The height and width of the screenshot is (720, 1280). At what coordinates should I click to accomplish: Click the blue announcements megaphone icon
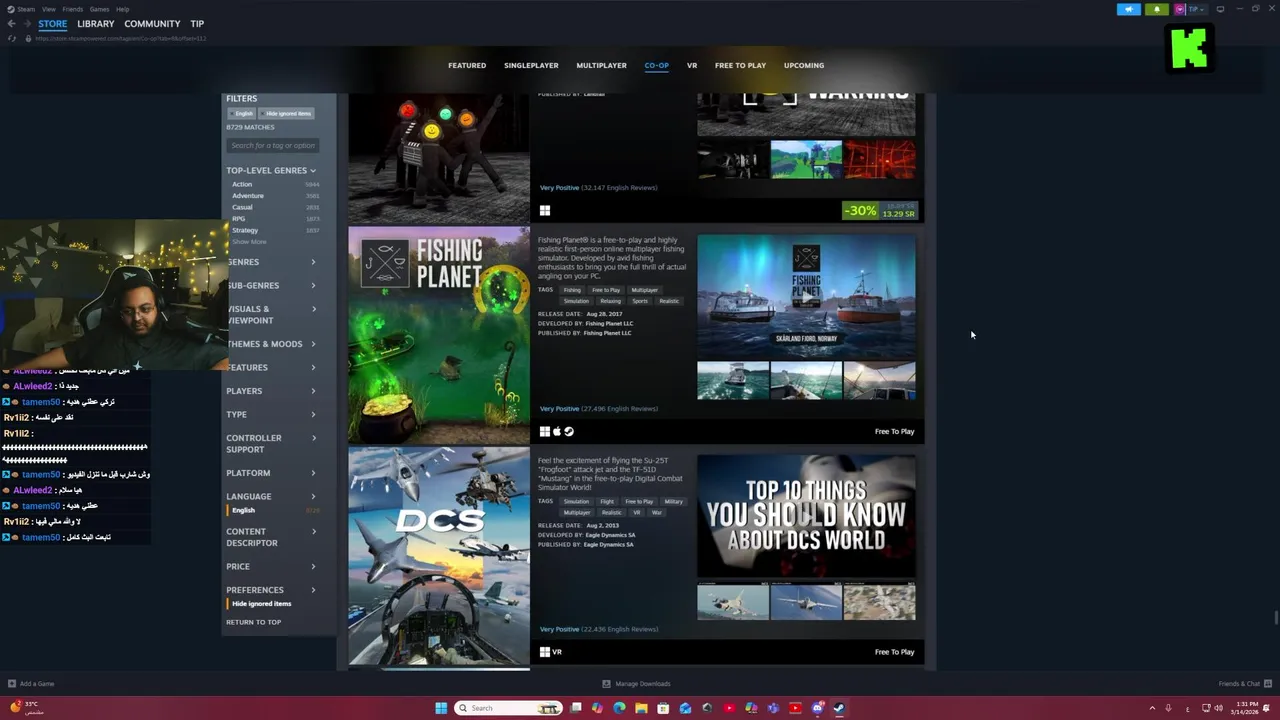[1129, 9]
